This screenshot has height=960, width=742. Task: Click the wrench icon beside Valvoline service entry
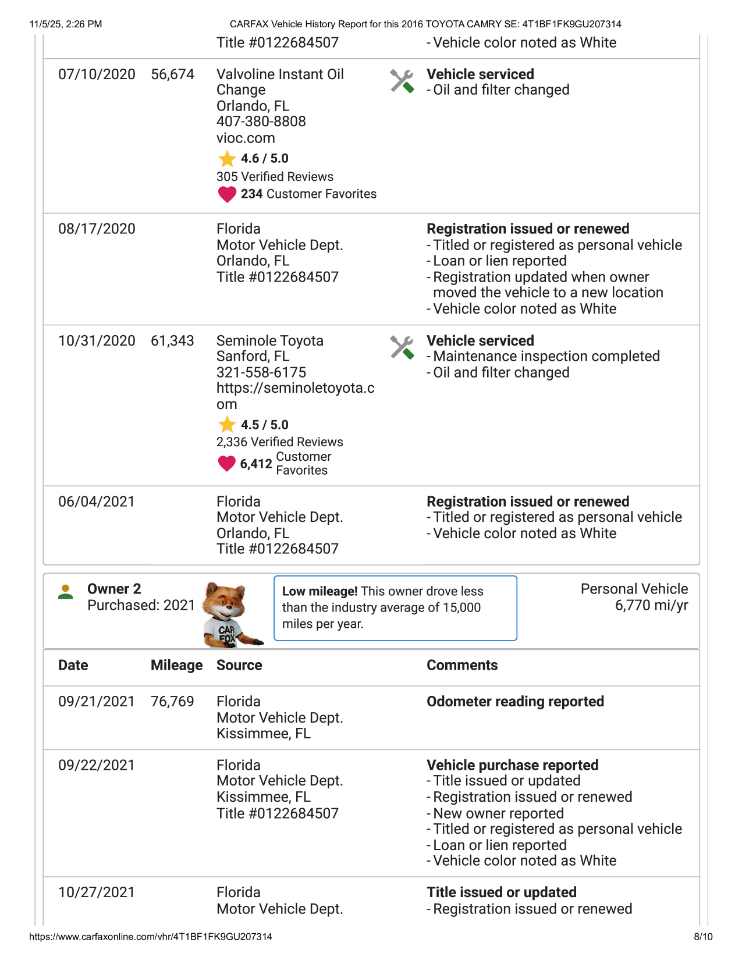pyautogui.click(x=402, y=82)
